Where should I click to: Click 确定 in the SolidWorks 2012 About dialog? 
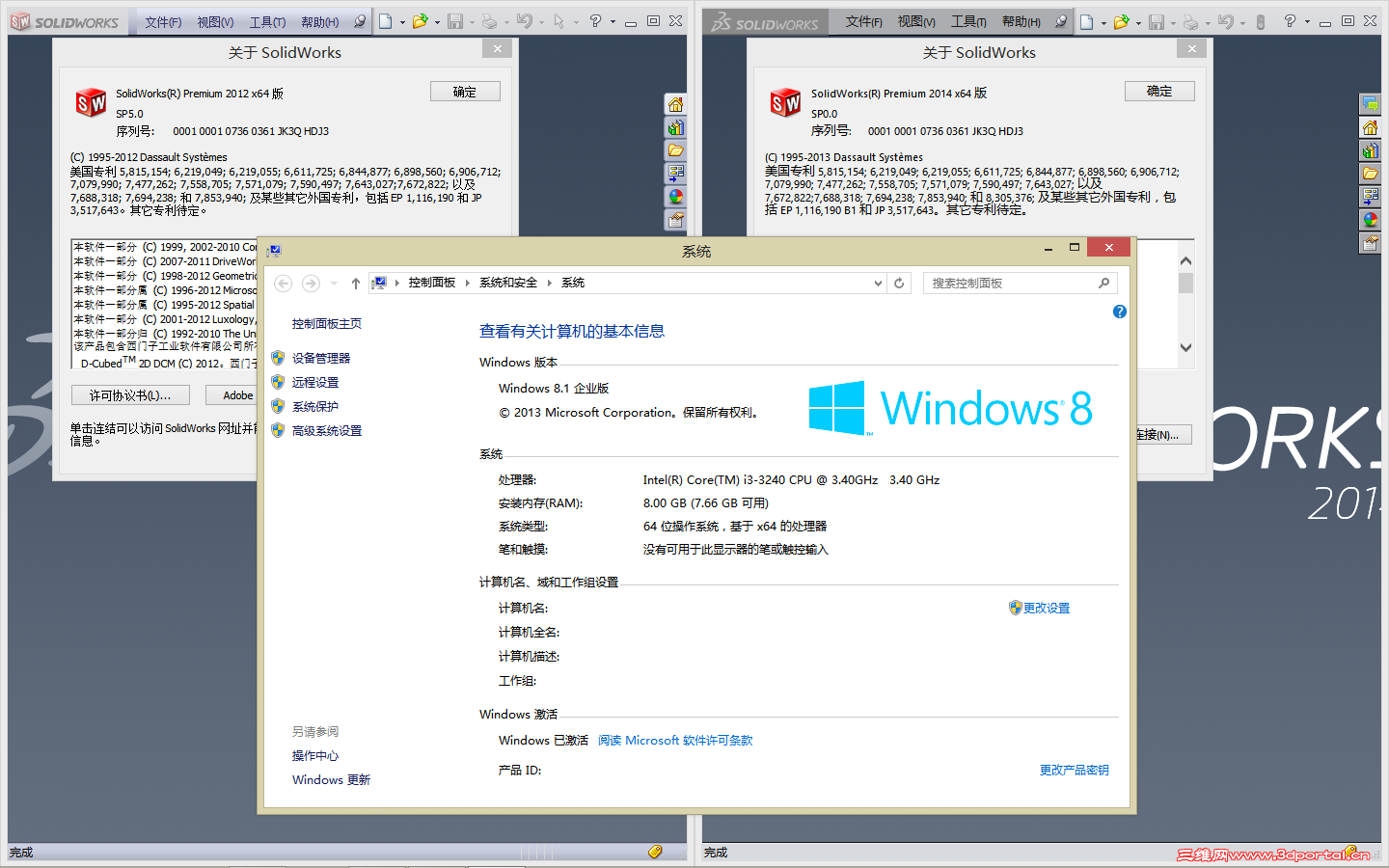pos(465,92)
